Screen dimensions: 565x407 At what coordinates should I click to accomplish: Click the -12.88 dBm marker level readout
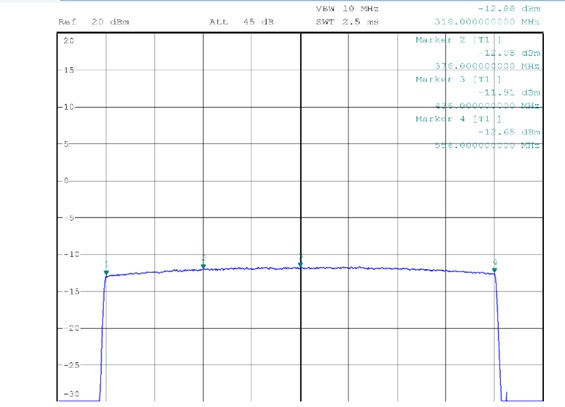(x=509, y=9)
